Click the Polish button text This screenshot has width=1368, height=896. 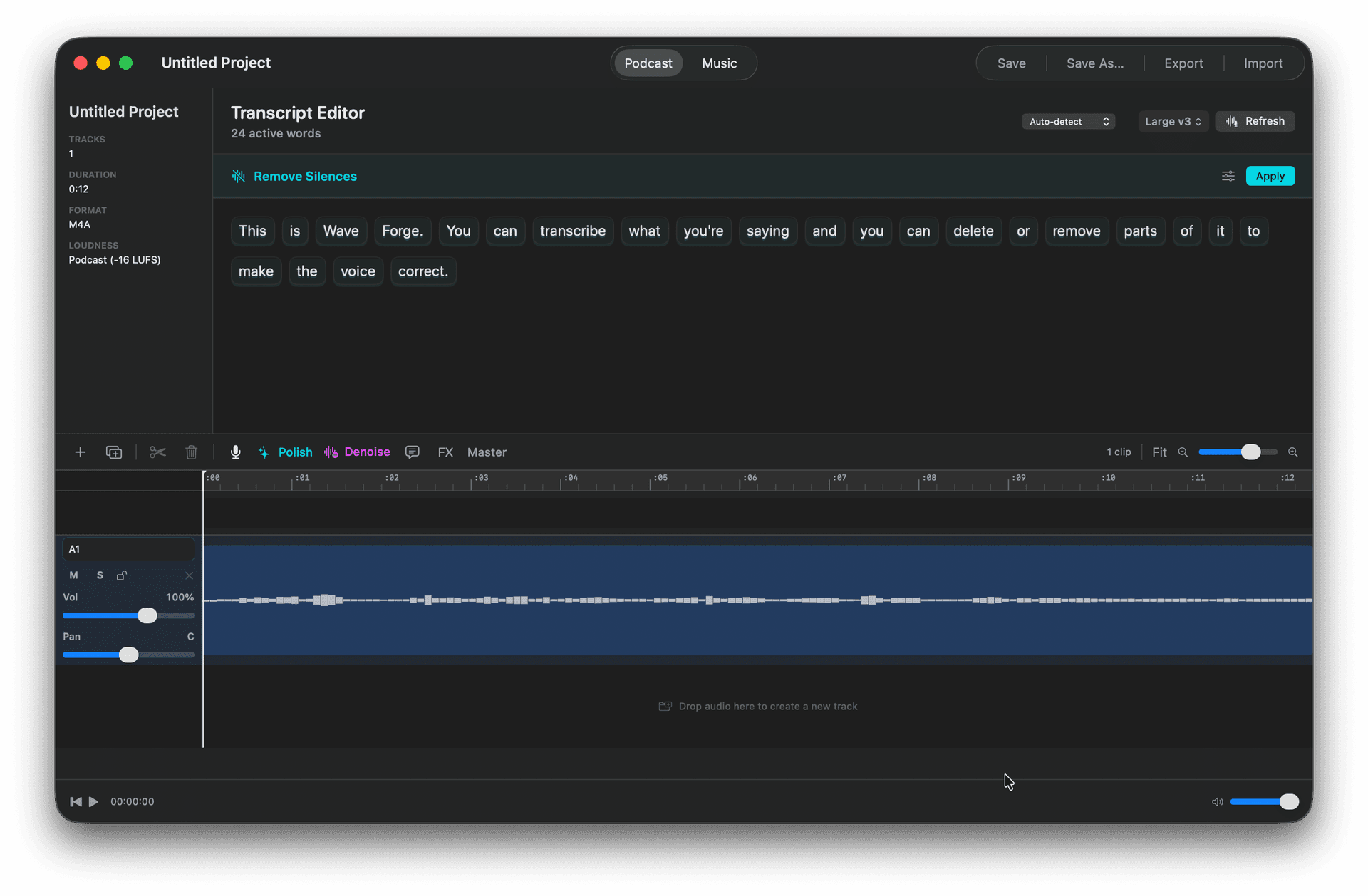295,452
